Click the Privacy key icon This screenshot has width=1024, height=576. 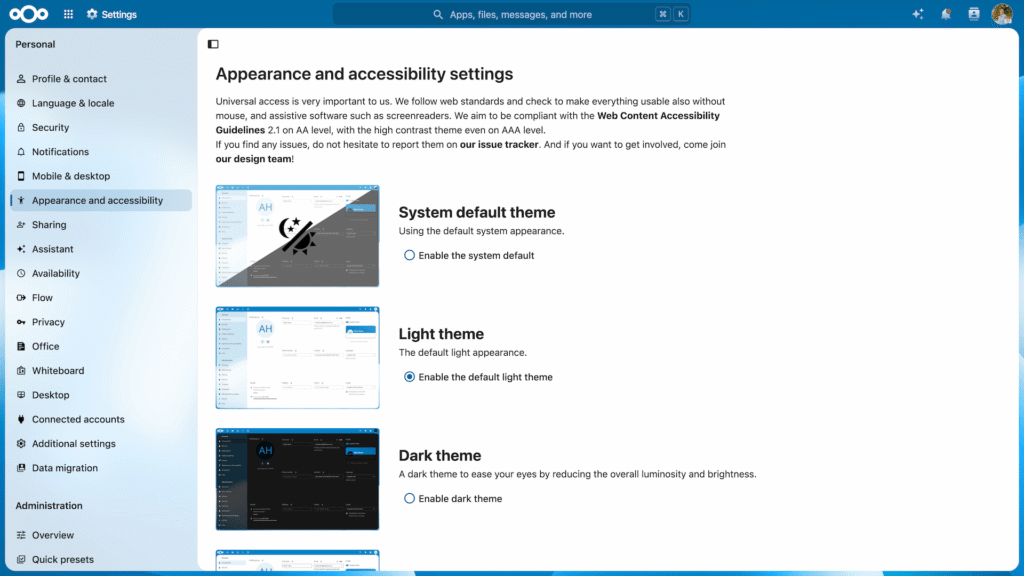pos(21,322)
